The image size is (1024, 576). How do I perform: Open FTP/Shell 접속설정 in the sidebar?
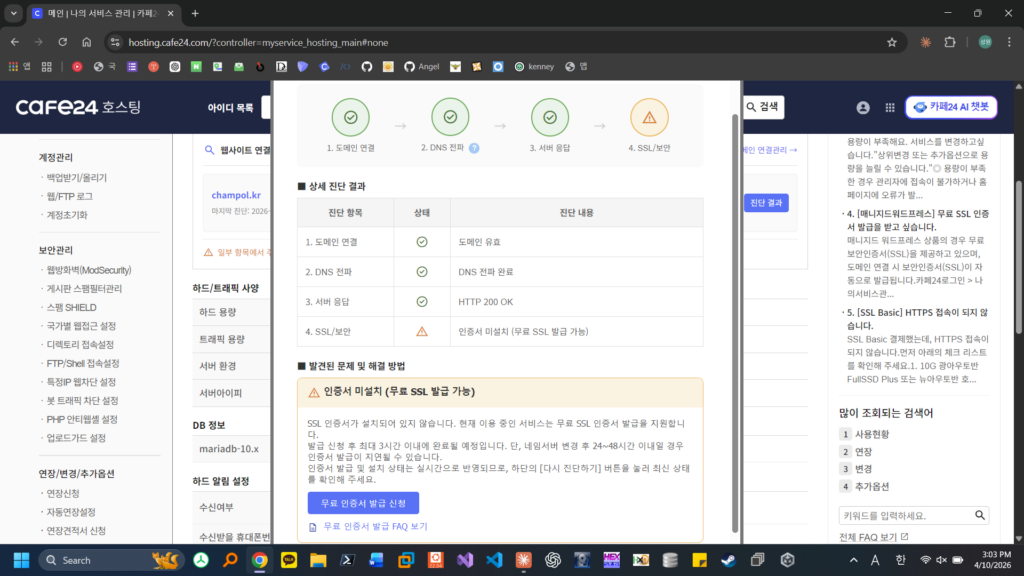[x=83, y=363]
